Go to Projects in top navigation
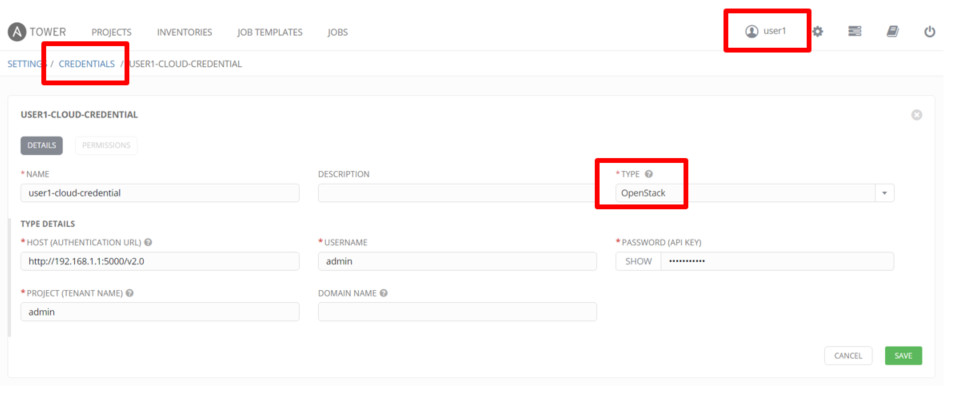 pos(111,32)
